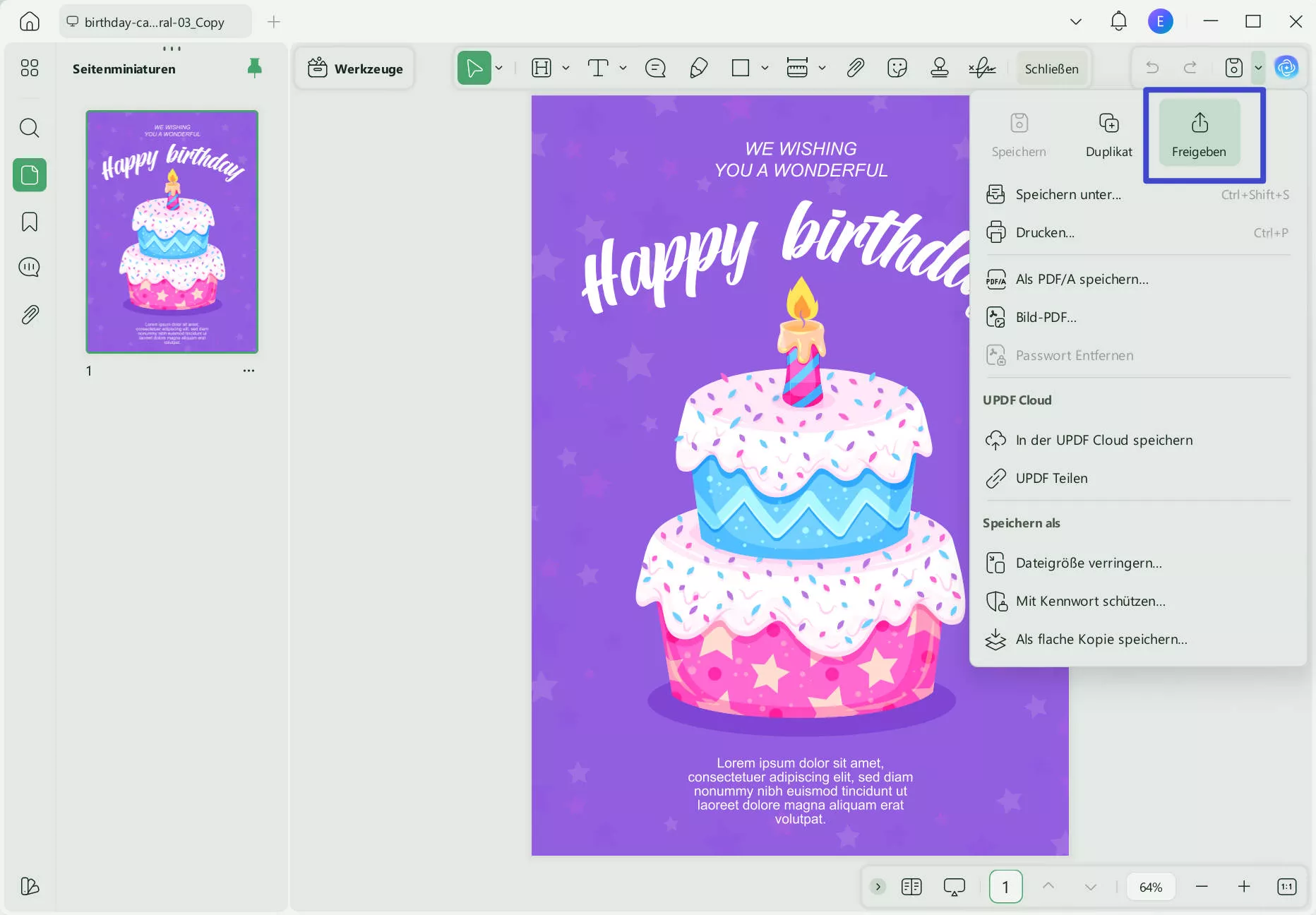Select the sticker tool icon
Viewport: 1316px width, 915px height.
pos(897,68)
